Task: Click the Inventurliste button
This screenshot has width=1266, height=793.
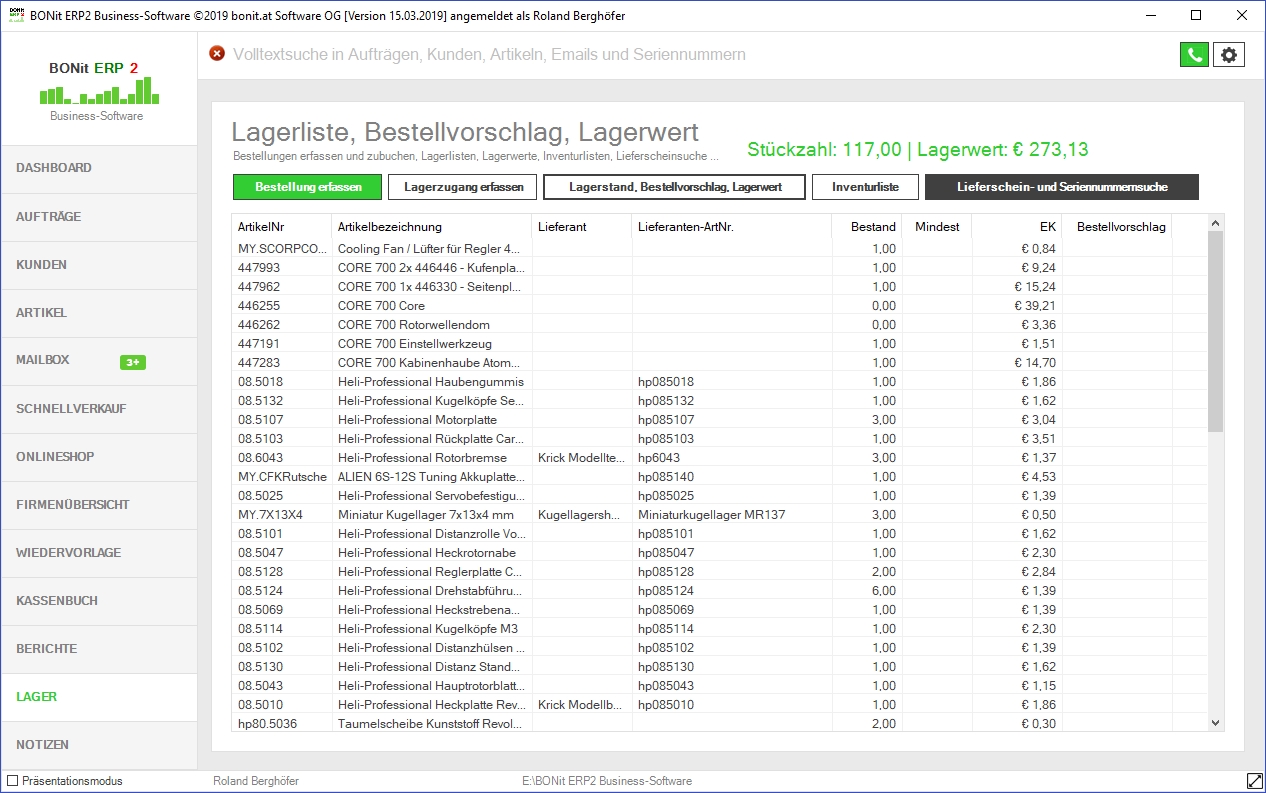Action: coord(865,187)
